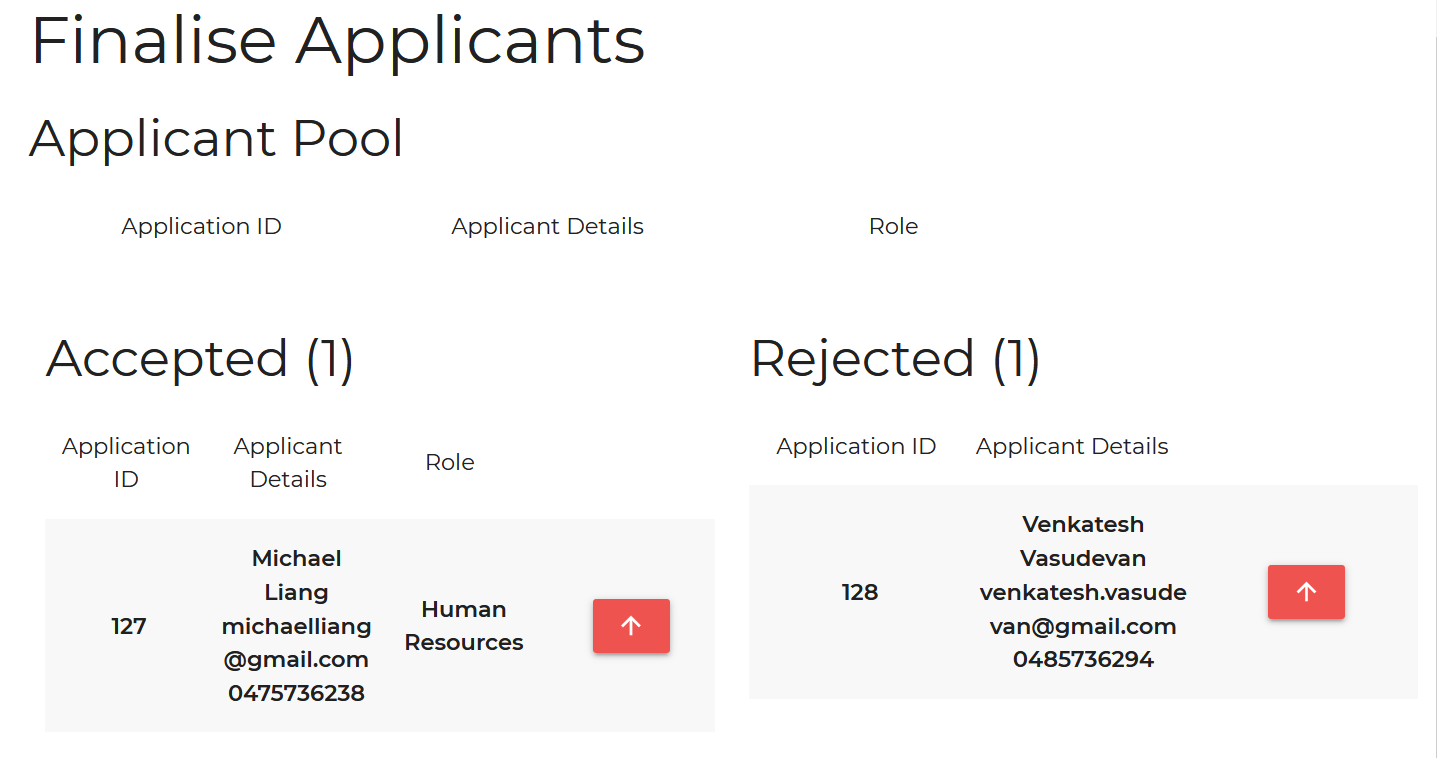1437x758 pixels.
Task: Select application ID 127 cell
Action: [128, 626]
